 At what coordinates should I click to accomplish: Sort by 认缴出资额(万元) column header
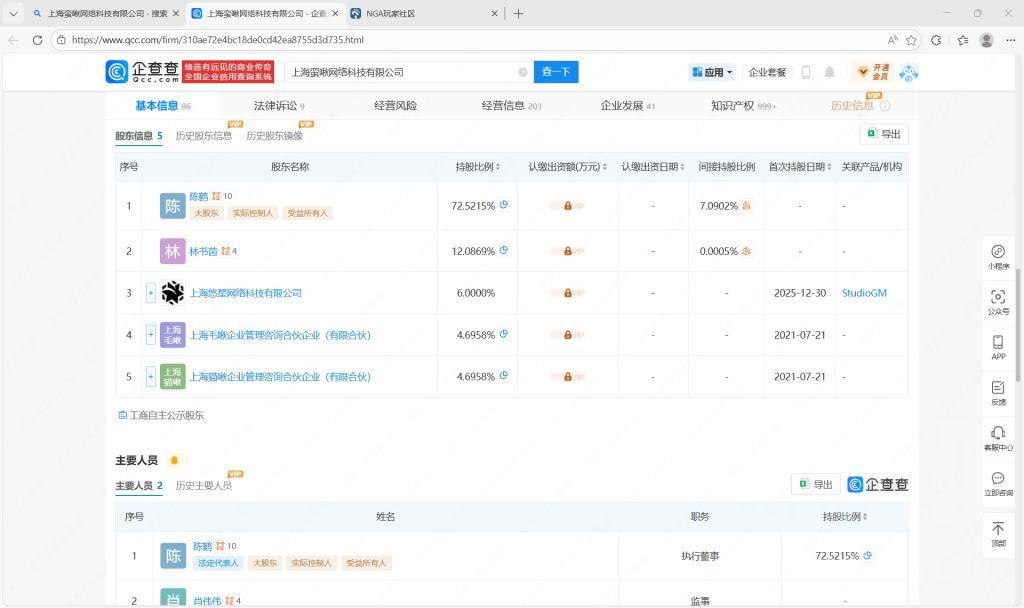567,167
